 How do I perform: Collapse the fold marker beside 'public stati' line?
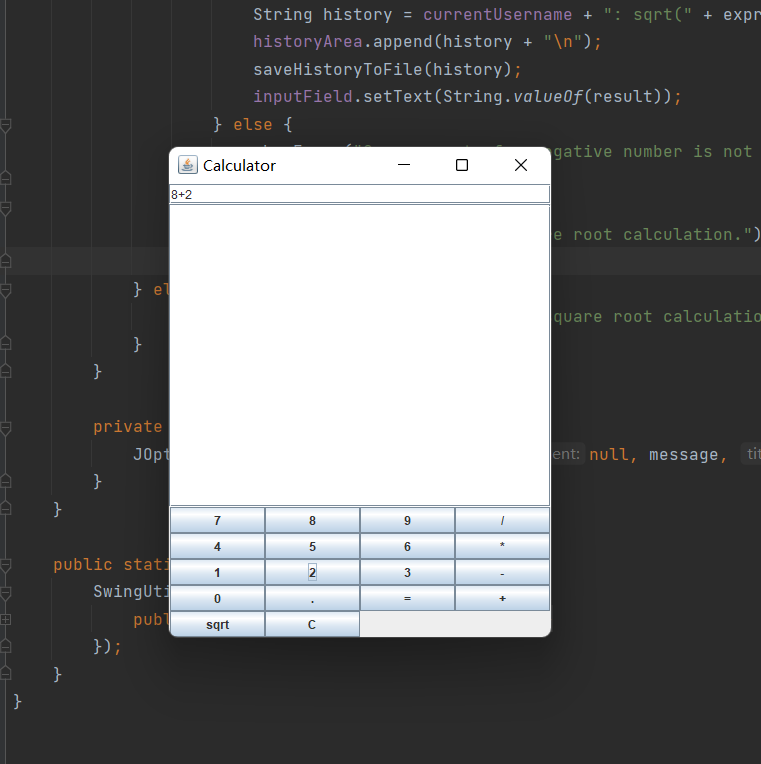pos(6,565)
